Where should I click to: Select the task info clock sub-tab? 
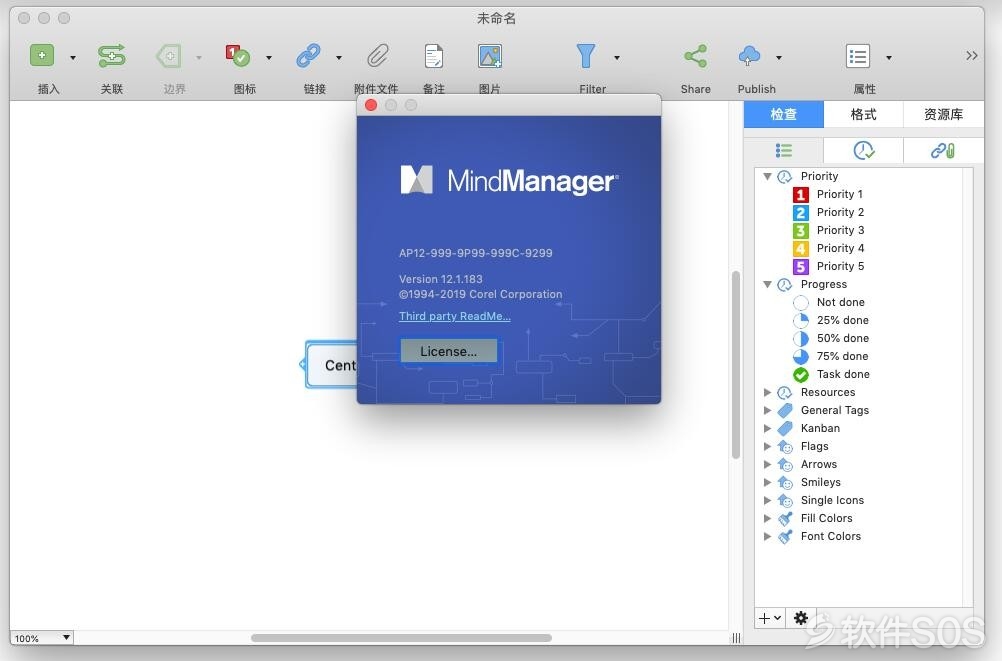point(863,151)
